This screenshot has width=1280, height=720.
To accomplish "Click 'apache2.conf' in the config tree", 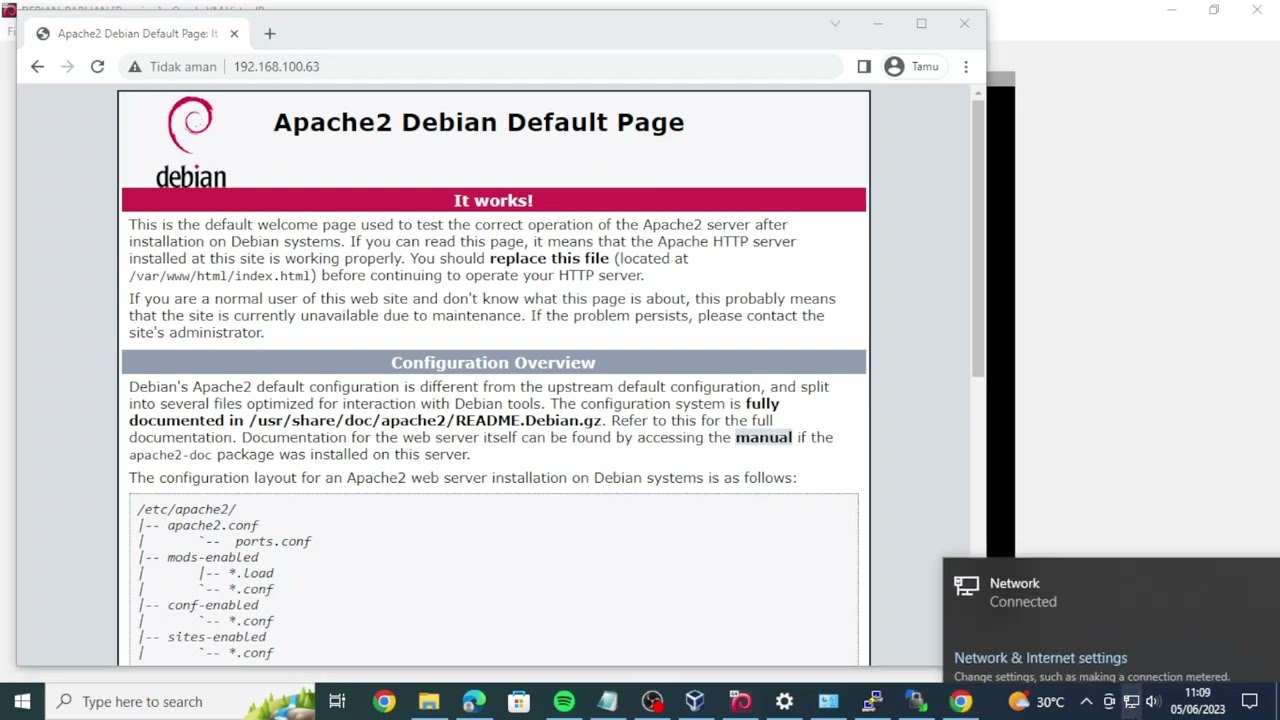I will coord(212,525).
